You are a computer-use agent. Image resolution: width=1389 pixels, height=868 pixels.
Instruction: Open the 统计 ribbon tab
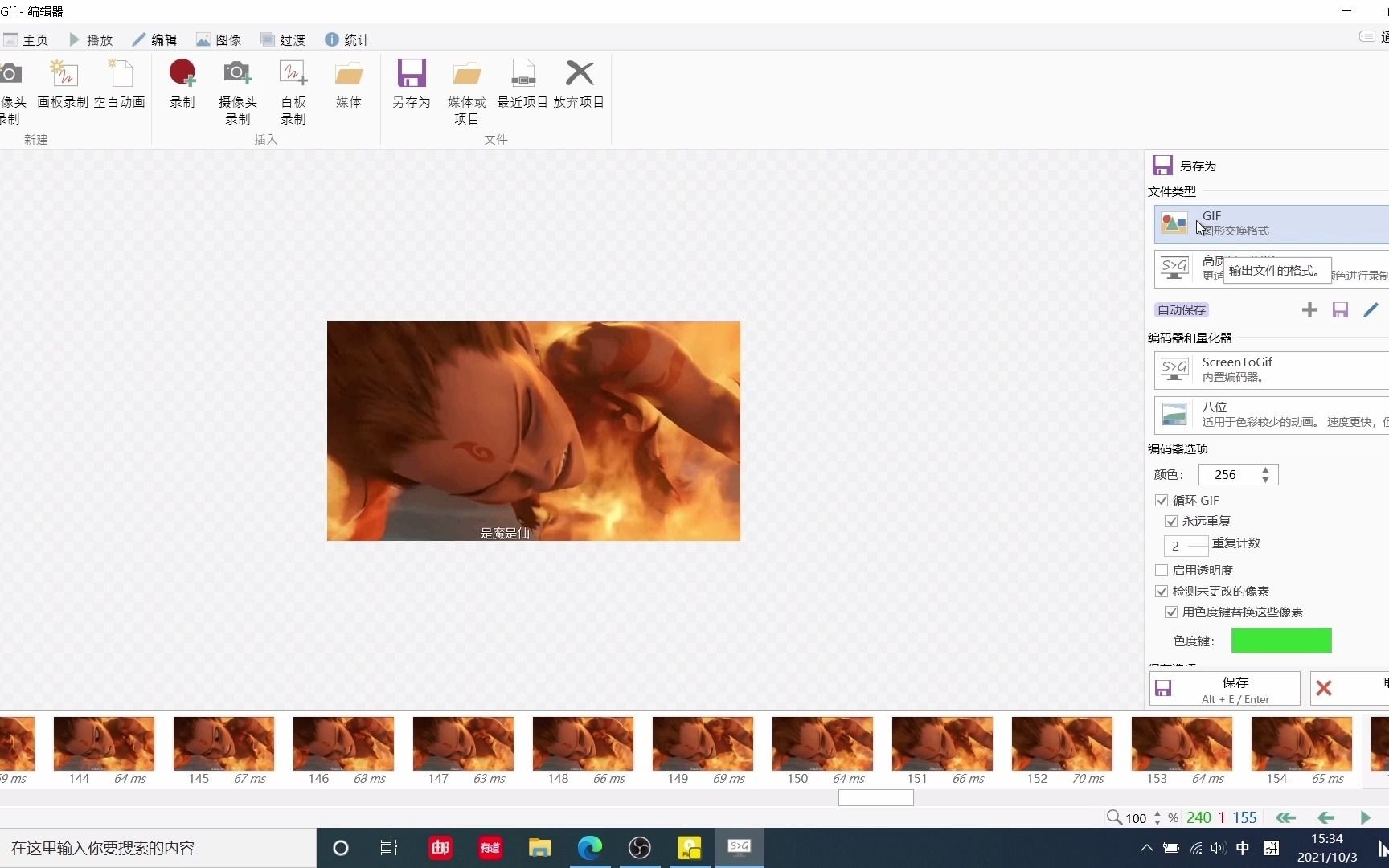click(347, 40)
